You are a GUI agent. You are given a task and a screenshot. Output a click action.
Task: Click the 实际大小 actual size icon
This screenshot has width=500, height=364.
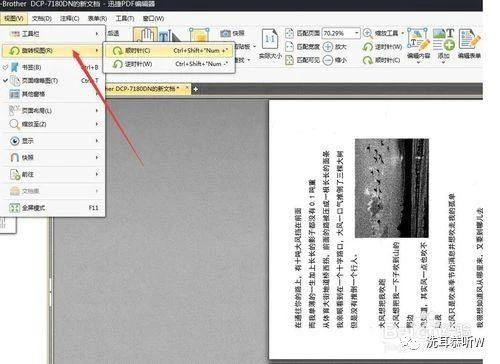point(270,40)
